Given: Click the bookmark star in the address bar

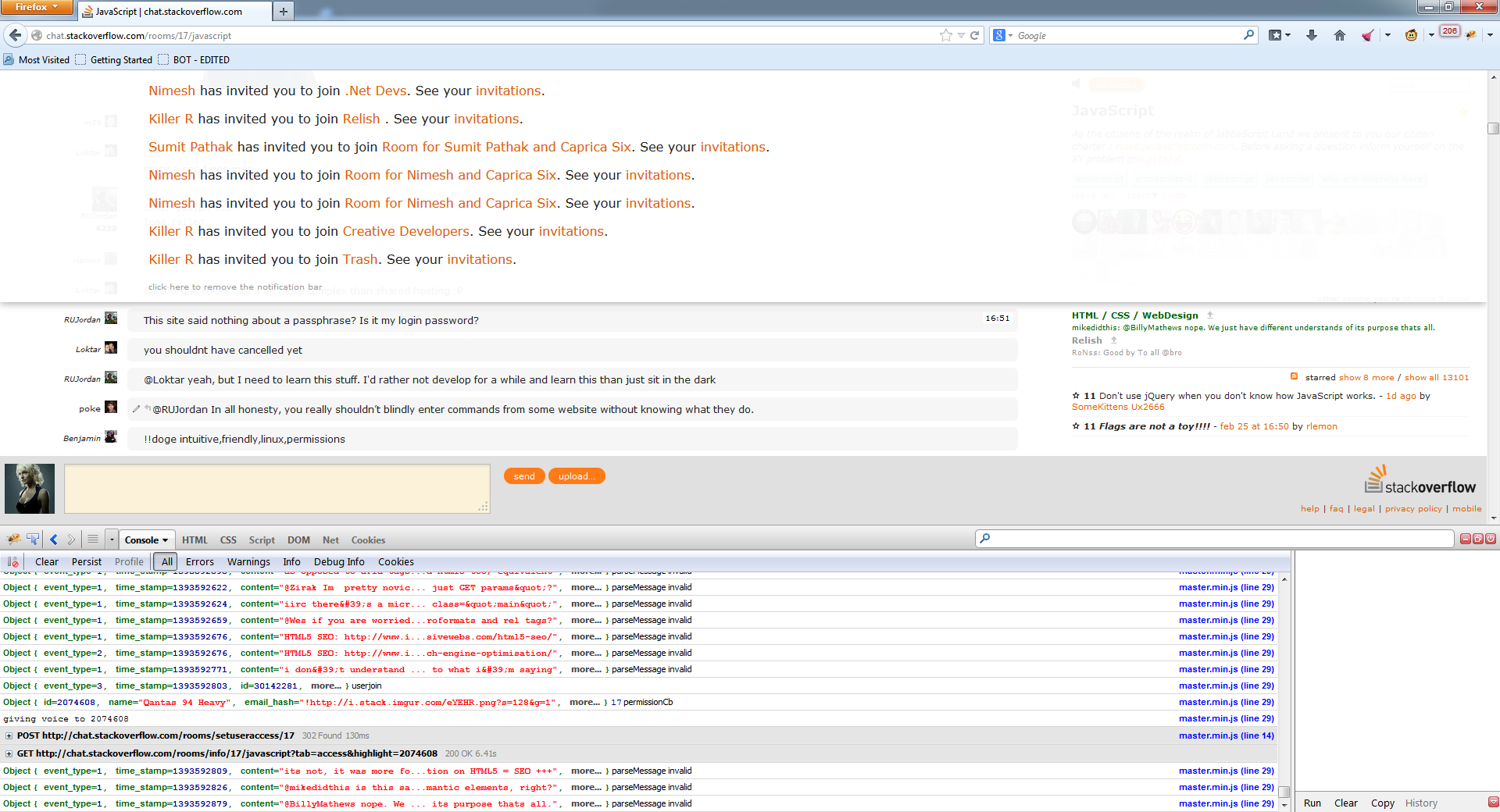Looking at the screenshot, I should (x=946, y=35).
